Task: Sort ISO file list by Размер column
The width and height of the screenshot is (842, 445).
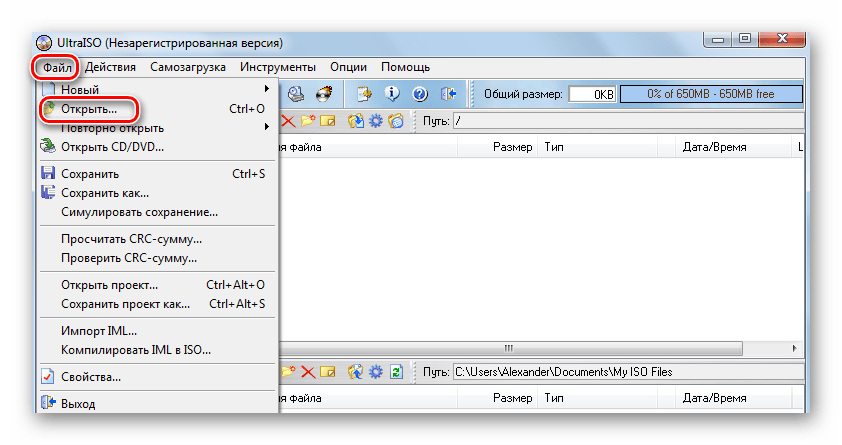Action: click(498, 147)
